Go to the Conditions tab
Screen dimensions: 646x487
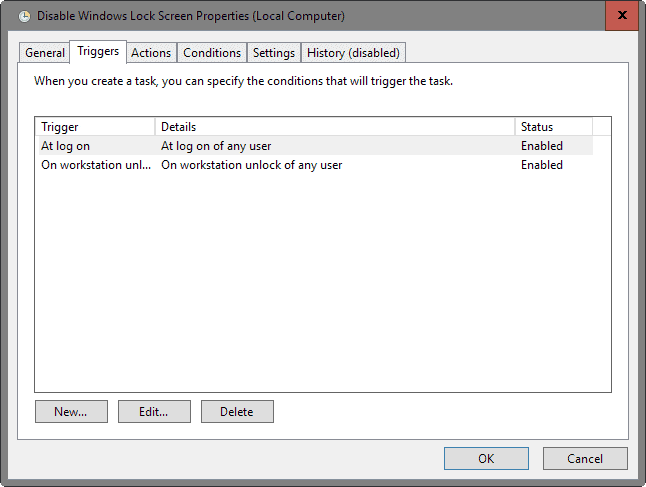tap(212, 53)
